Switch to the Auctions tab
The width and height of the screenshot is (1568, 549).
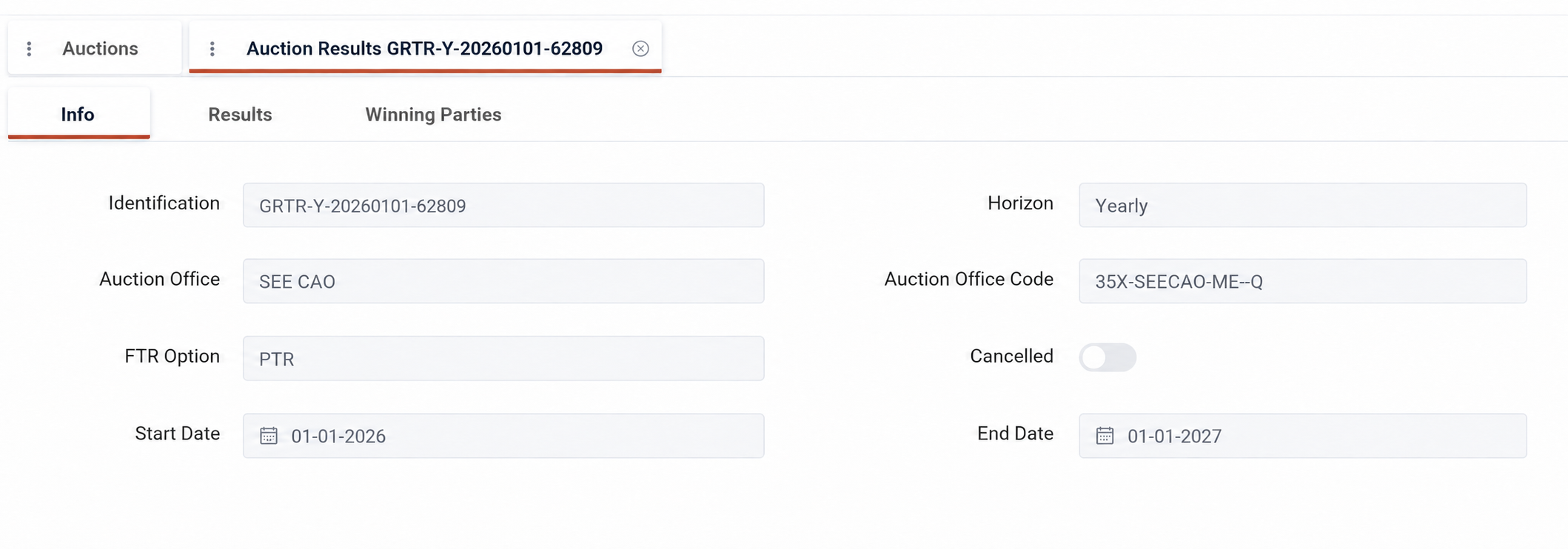click(x=100, y=49)
